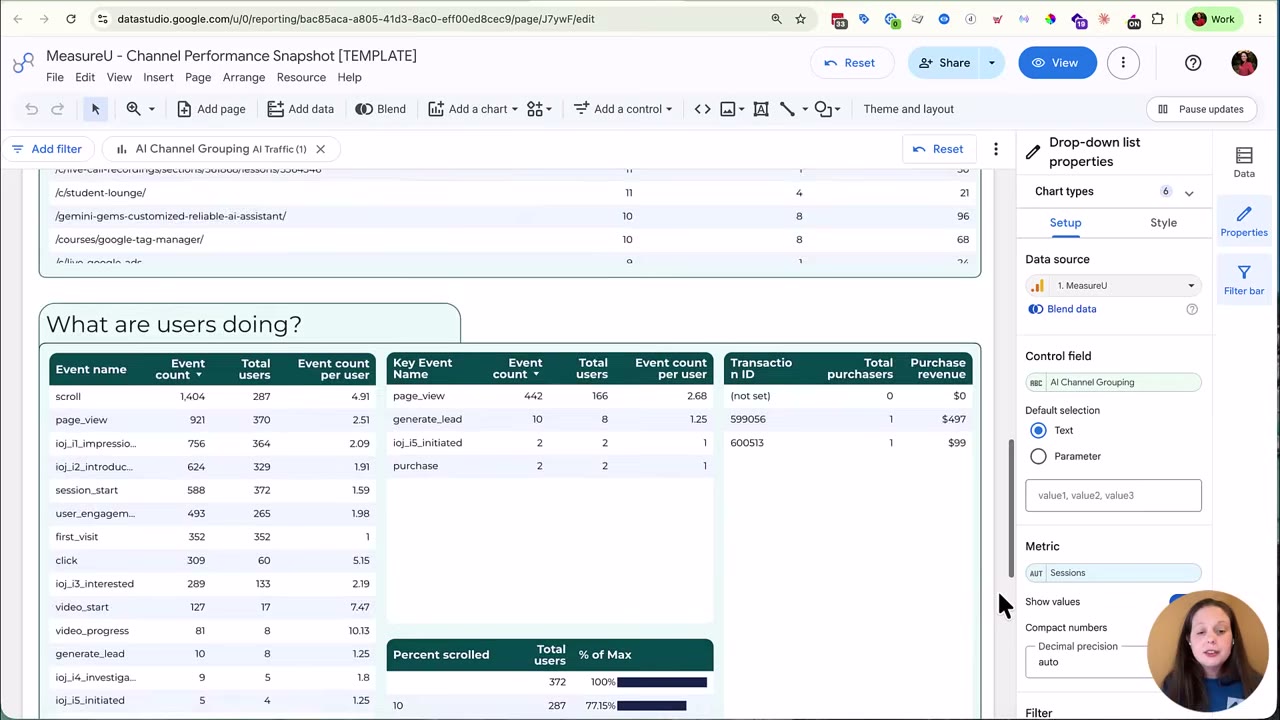Click the blue View button
This screenshot has height=720, width=1280.
tap(1057, 63)
